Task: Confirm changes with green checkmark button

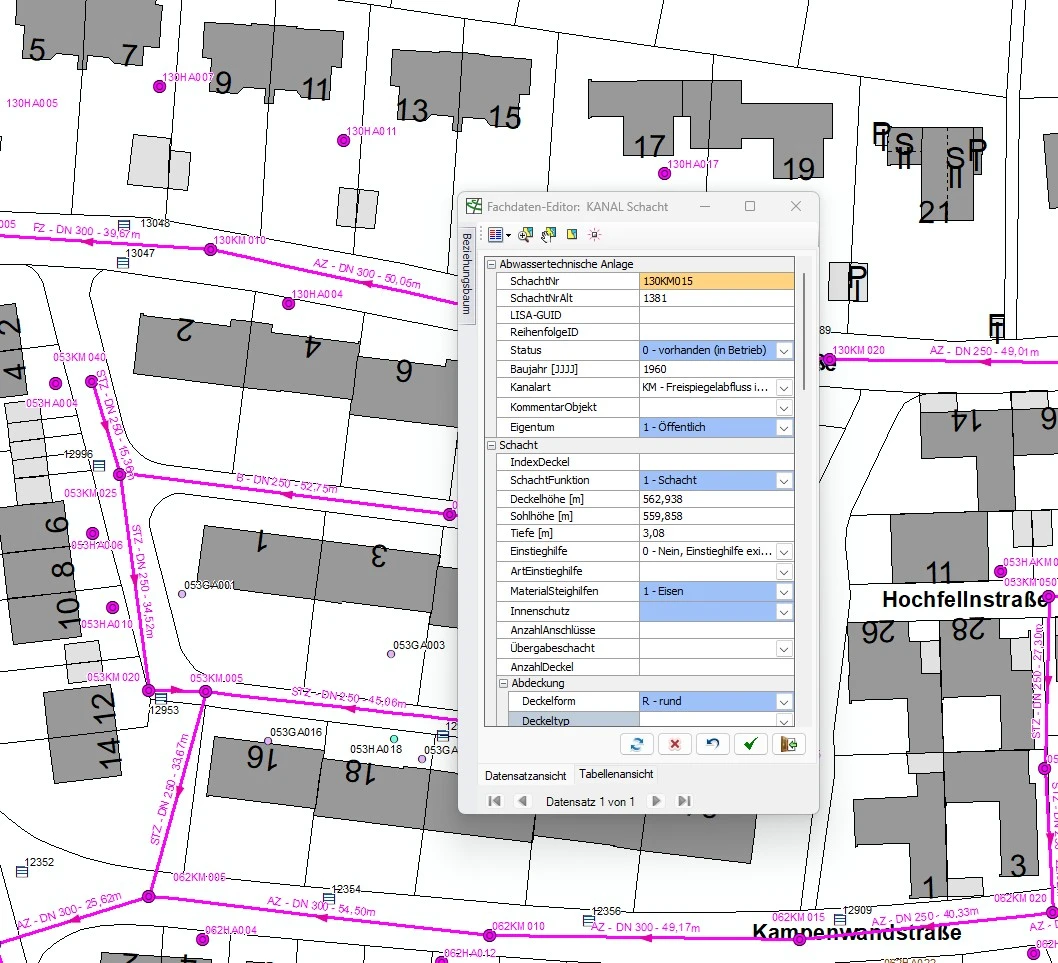Action: point(750,744)
